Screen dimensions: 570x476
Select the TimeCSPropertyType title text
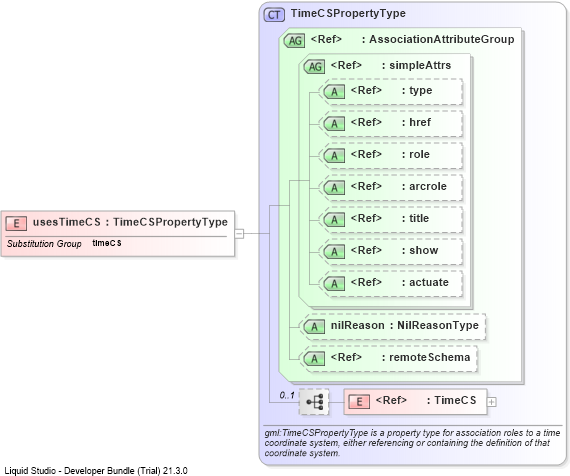(348, 13)
